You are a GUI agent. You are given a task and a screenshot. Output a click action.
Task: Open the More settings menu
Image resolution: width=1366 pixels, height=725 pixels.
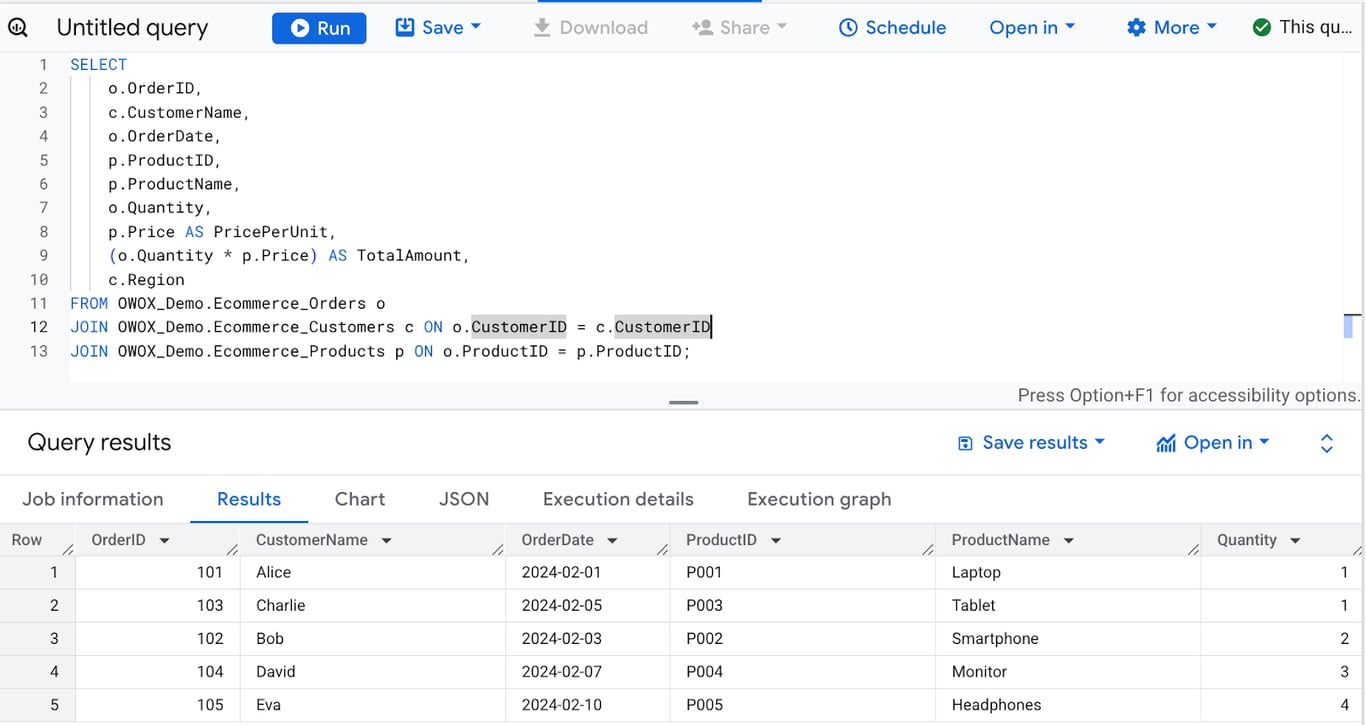click(x=1171, y=28)
